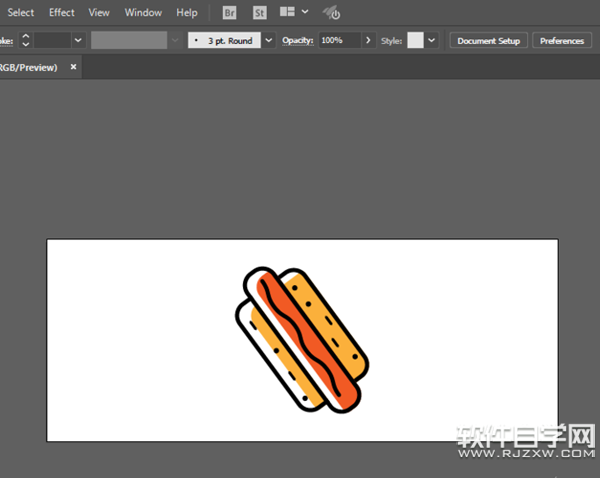Screen dimensions: 600x478
Task: Close the document tab with X
Action: point(73,67)
